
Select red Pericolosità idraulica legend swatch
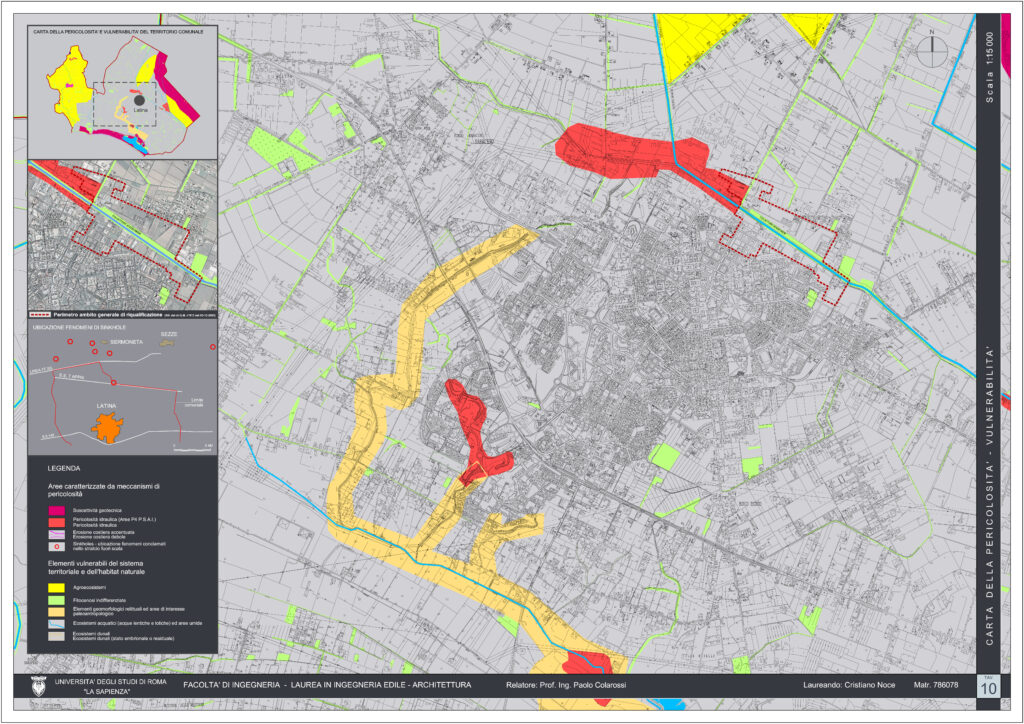(56, 522)
